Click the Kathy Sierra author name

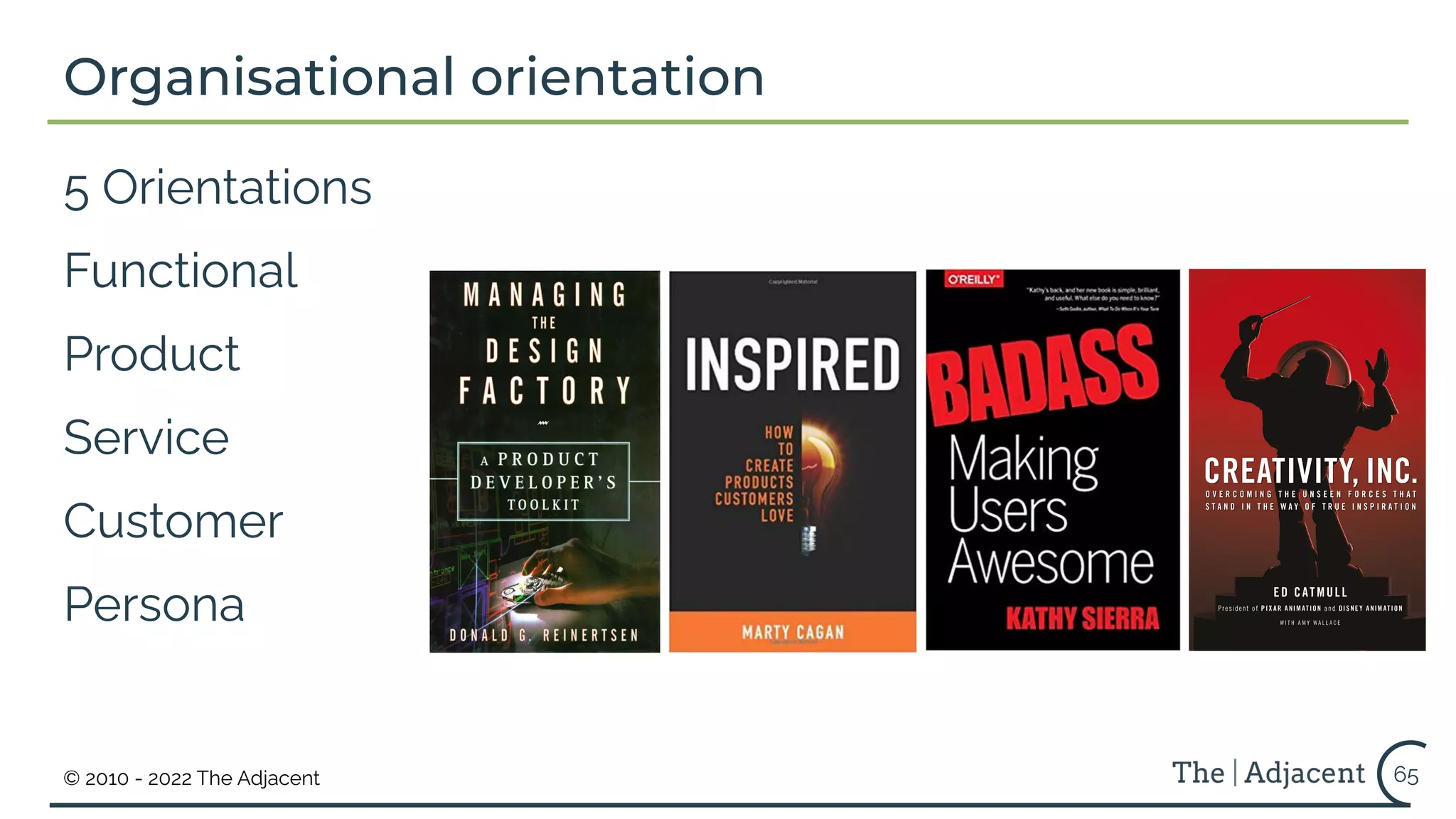point(1081,619)
